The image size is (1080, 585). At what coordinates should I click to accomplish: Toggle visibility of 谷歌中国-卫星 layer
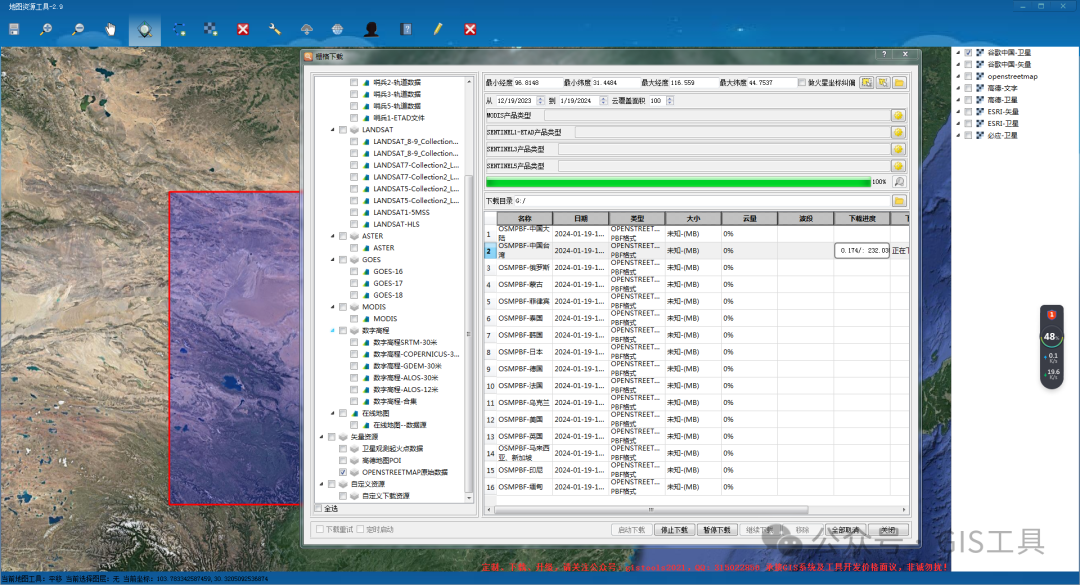coord(968,52)
